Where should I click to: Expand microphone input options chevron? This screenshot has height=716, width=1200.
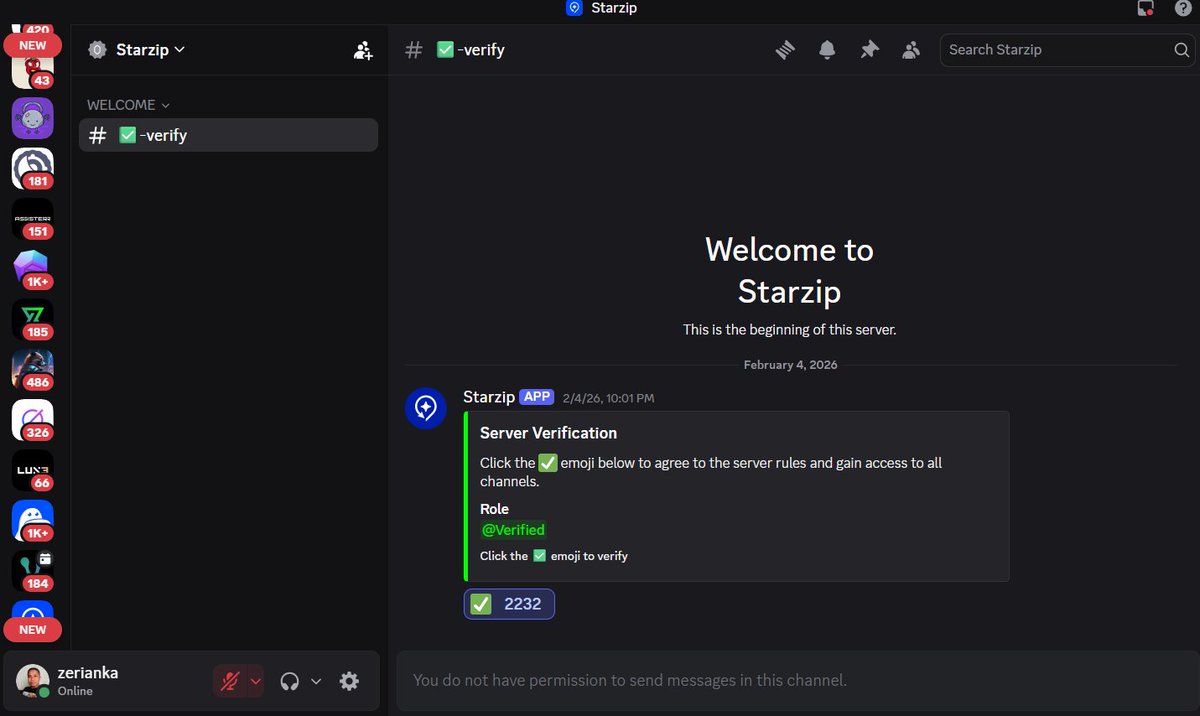tap(255, 681)
